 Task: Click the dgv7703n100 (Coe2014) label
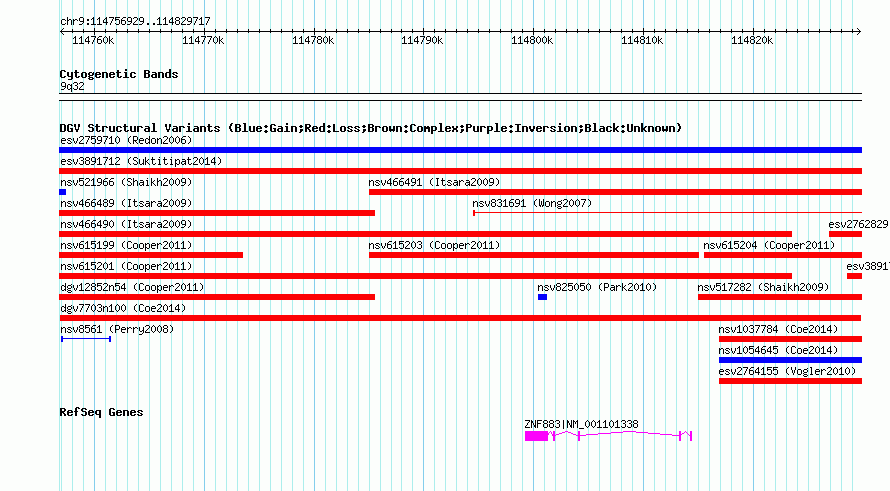pyautogui.click(x=123, y=308)
